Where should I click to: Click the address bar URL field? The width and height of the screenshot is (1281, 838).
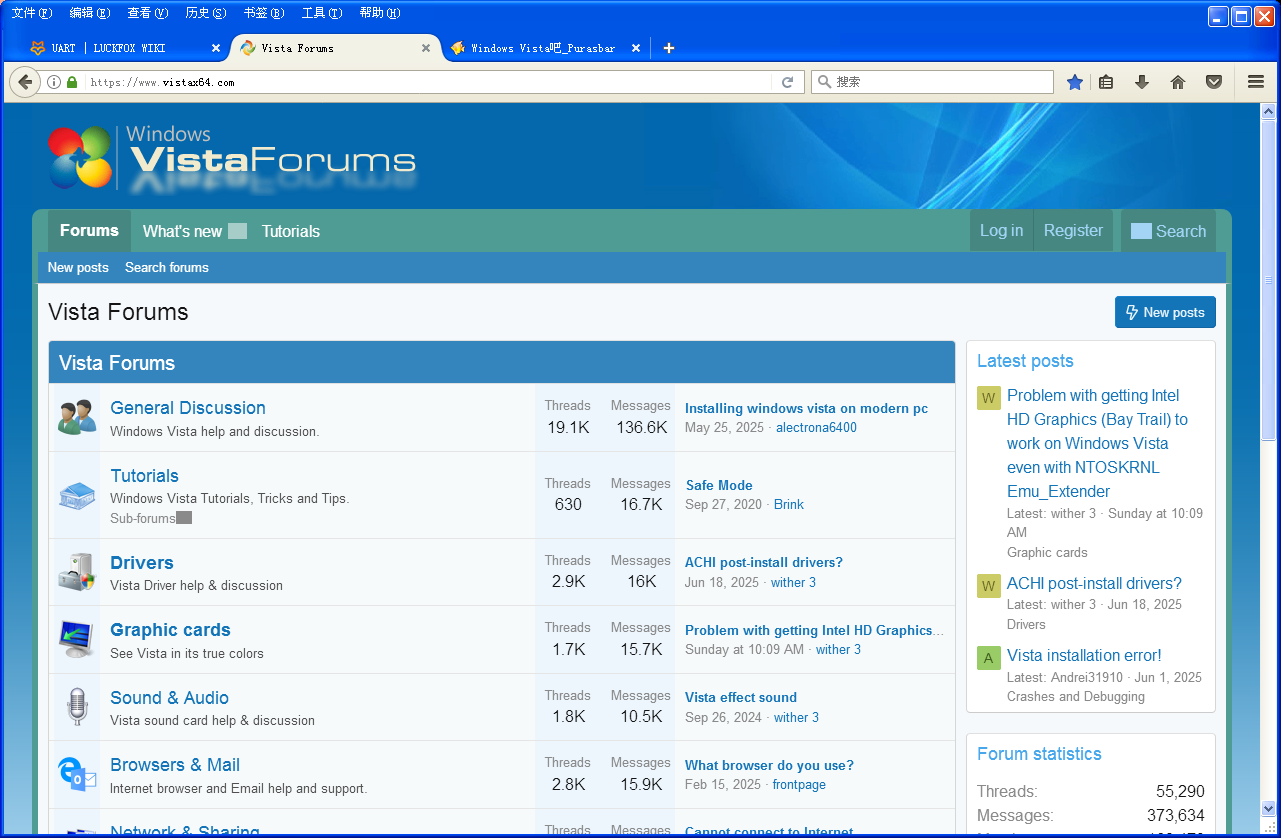coord(429,82)
